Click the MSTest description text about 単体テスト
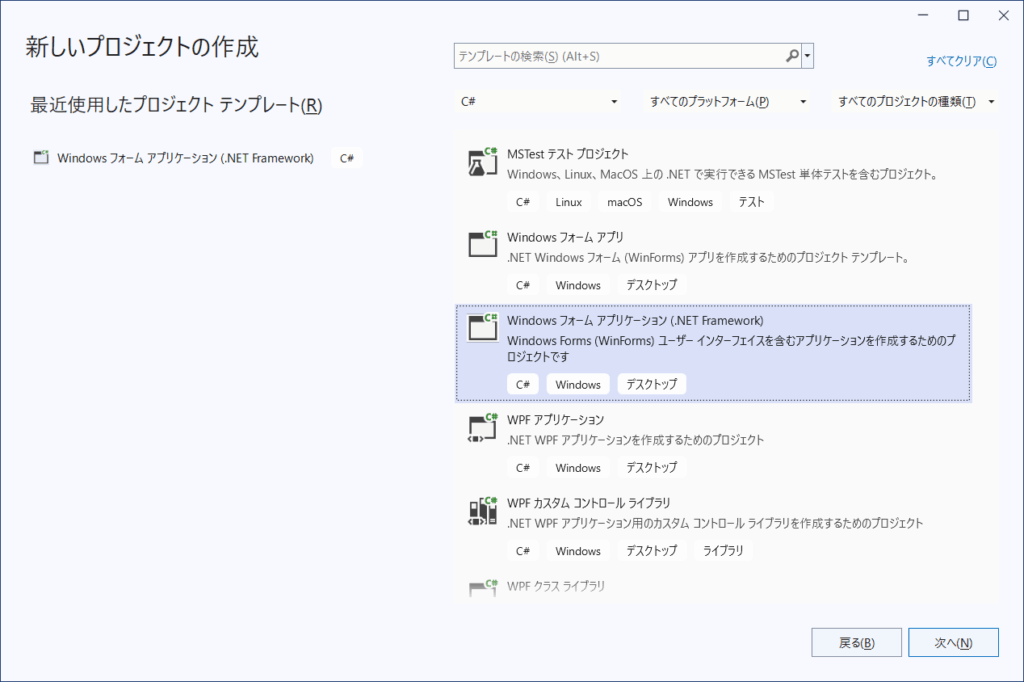1024x682 pixels. coord(723,174)
